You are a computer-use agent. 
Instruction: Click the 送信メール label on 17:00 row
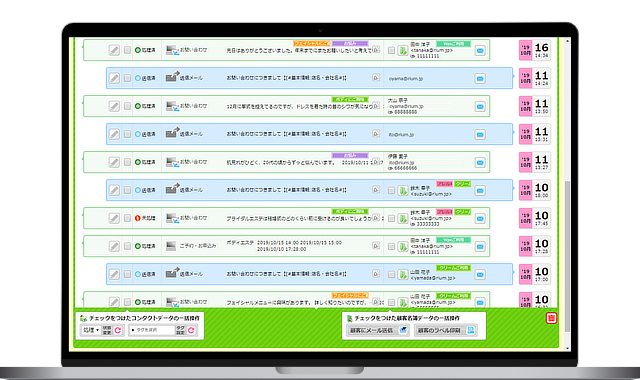(191, 274)
